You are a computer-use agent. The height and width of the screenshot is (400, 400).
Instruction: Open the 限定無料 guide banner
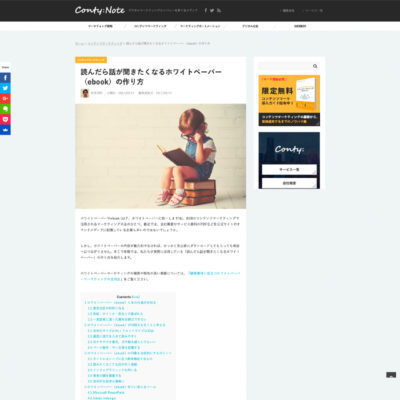(289, 100)
